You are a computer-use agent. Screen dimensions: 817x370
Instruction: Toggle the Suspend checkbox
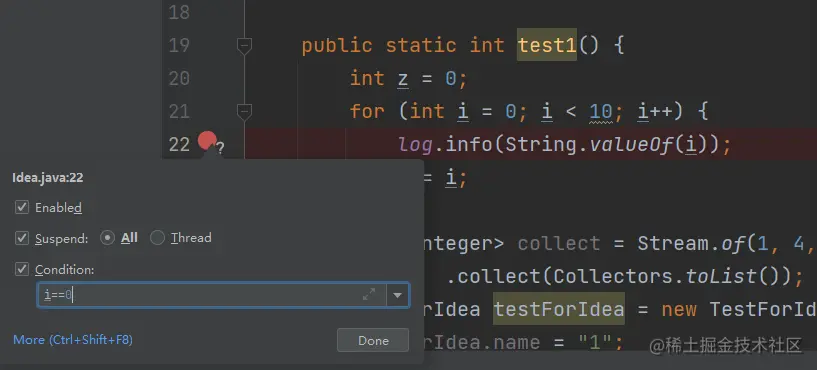(x=21, y=238)
